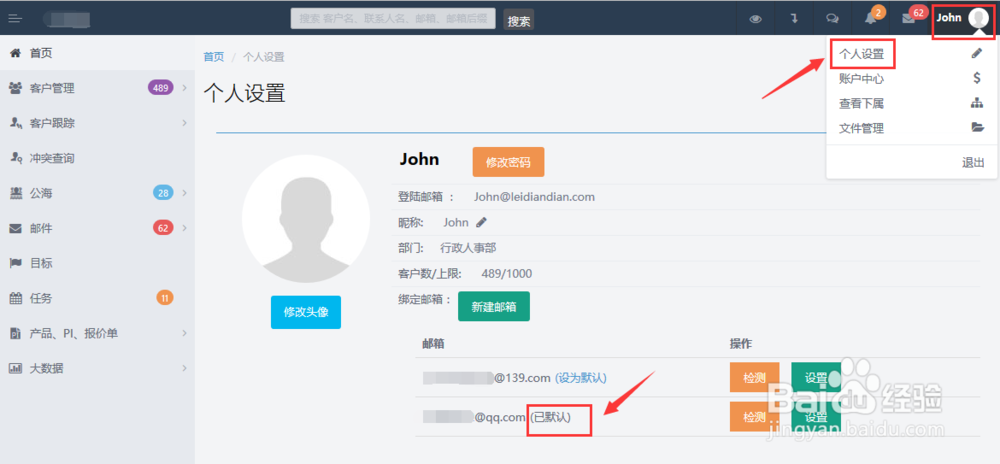Choose 退出 to log out
Screen dimensions: 1000x464
tap(973, 163)
